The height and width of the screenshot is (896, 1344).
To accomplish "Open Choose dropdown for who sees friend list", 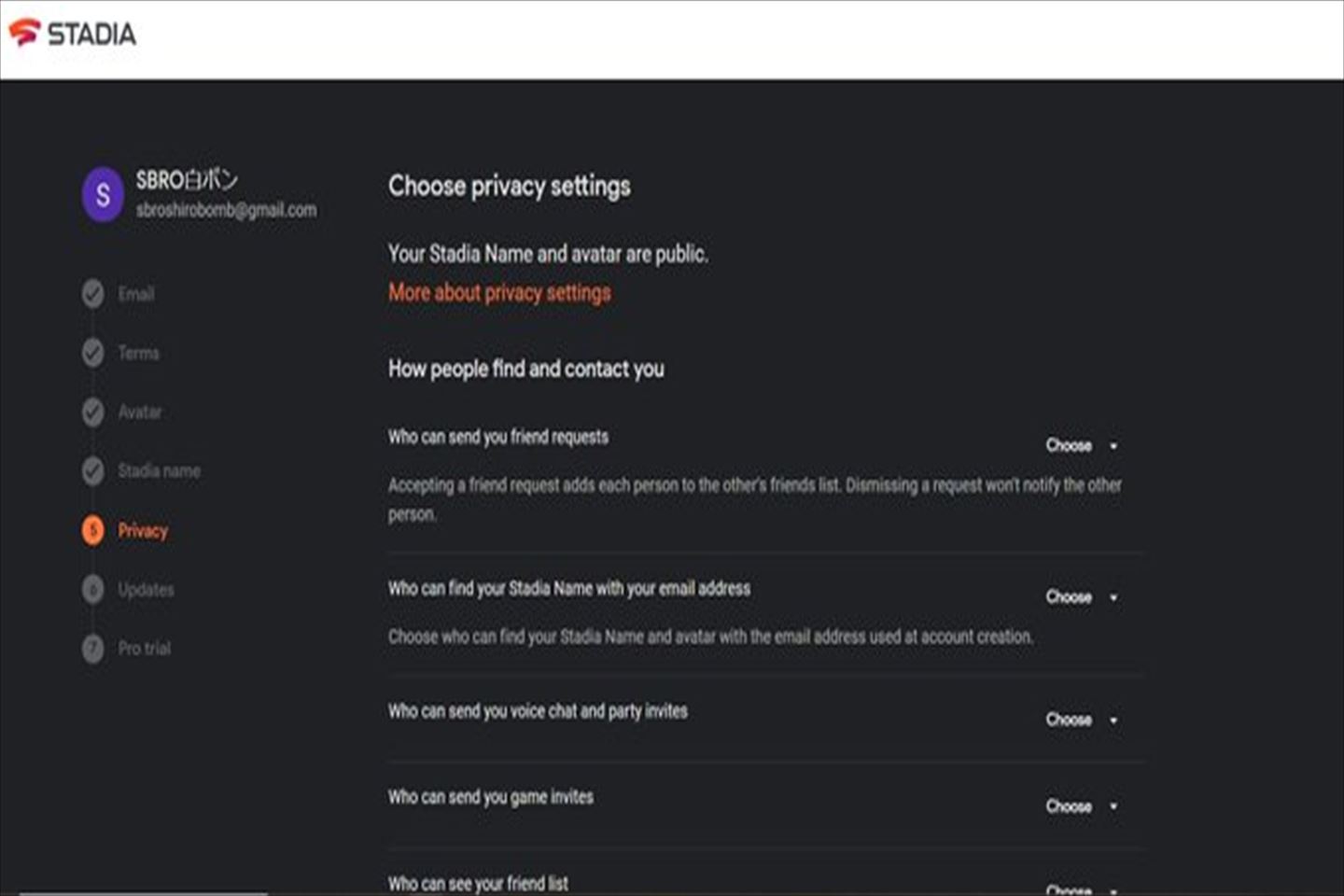I will coord(1082,889).
